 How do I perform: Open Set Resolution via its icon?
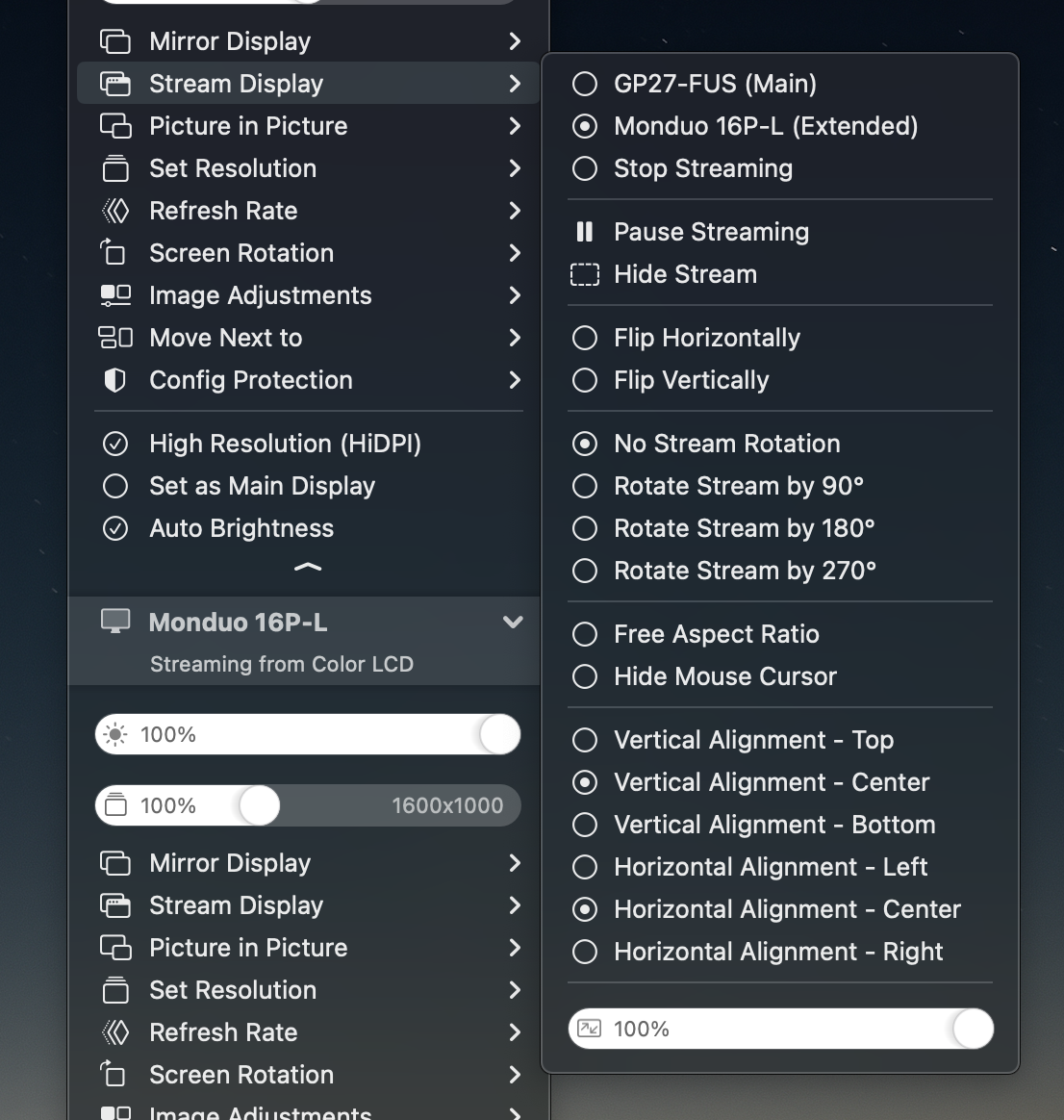click(x=114, y=168)
